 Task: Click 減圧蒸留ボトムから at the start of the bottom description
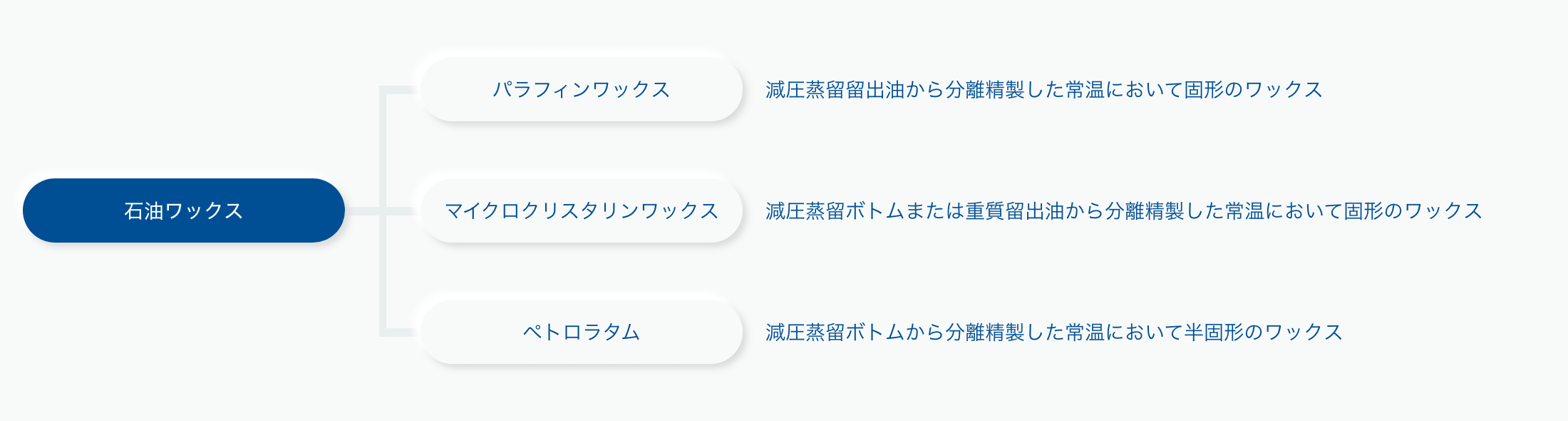pos(855,333)
